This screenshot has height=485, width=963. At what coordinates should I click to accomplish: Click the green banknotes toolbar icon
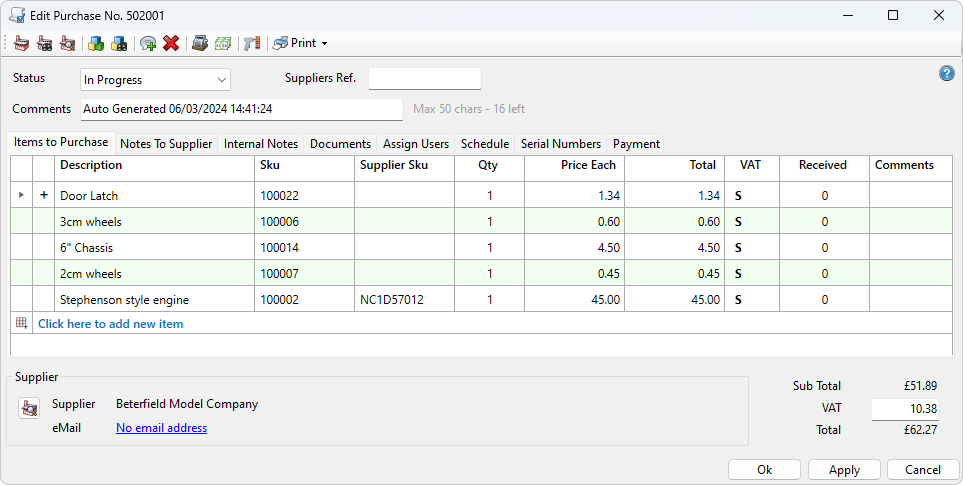pyautogui.click(x=223, y=43)
